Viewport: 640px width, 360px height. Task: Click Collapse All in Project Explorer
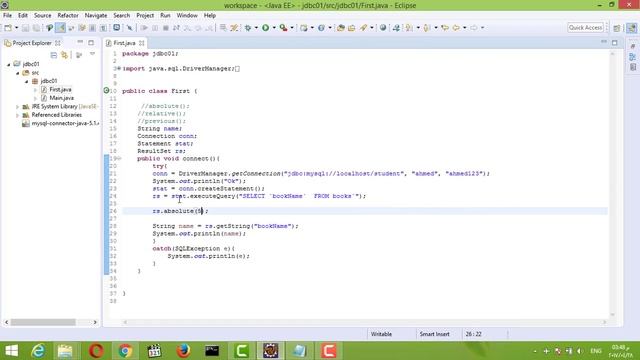[53, 55]
